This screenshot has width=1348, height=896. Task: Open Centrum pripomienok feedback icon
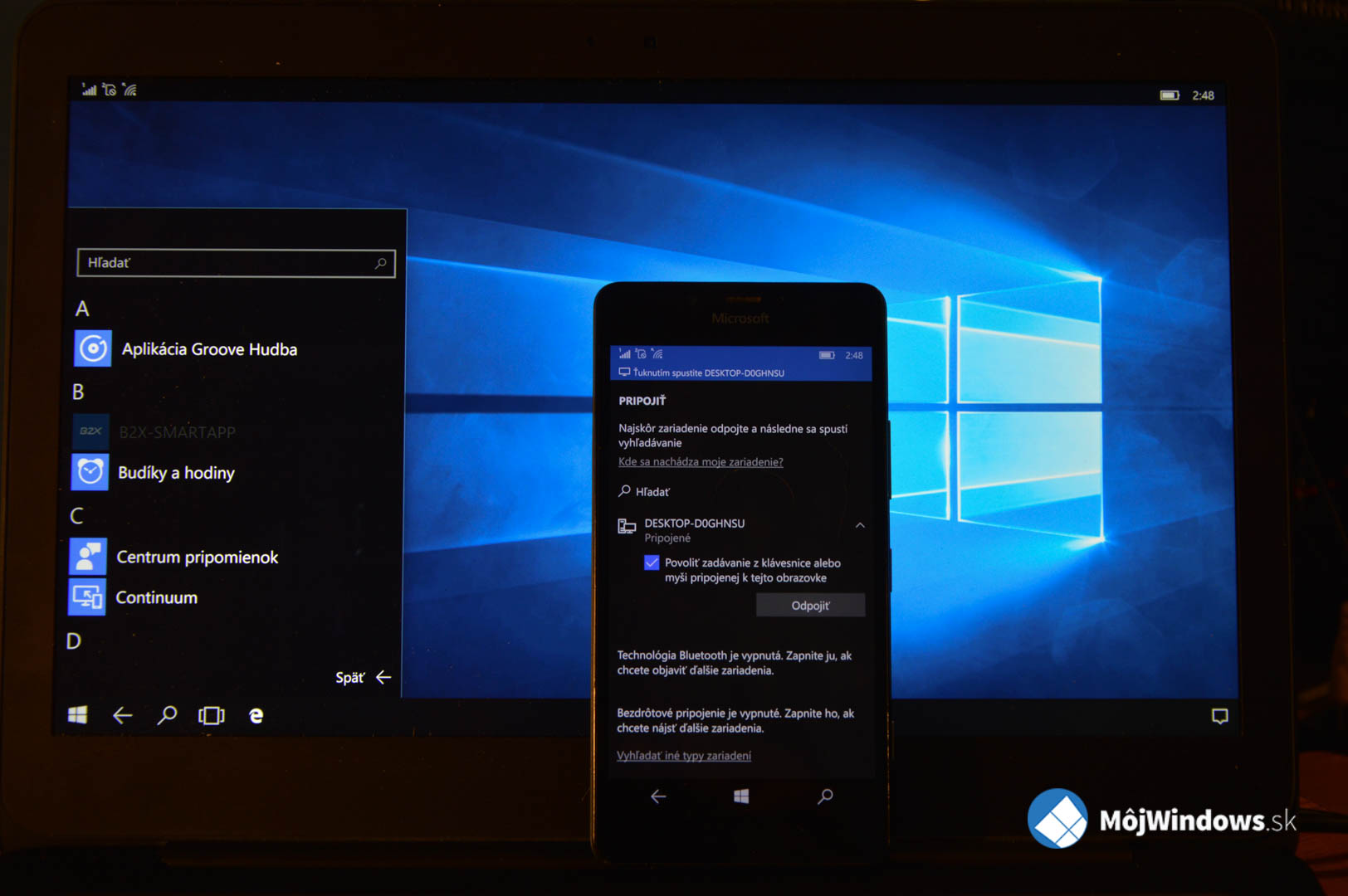click(88, 557)
